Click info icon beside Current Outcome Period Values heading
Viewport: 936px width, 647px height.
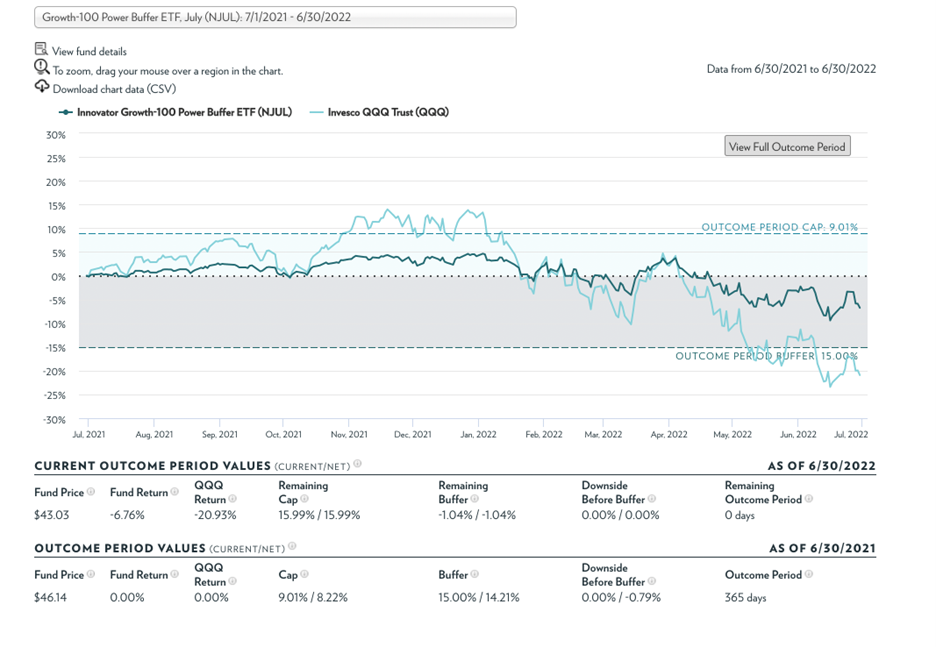pyautogui.click(x=358, y=464)
